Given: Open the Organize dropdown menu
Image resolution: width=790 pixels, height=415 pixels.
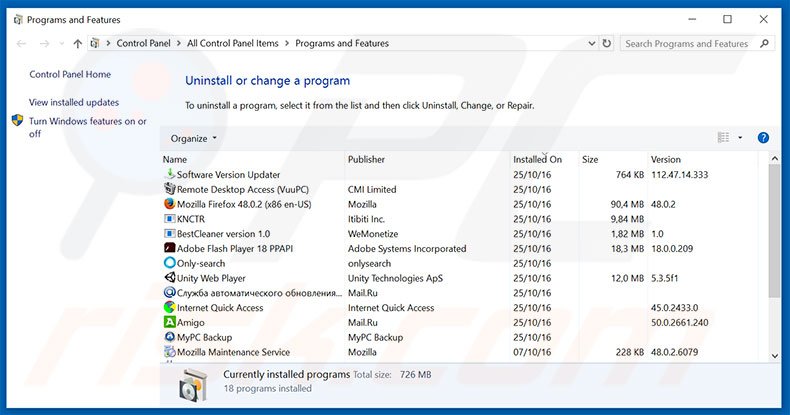Looking at the screenshot, I should pos(194,138).
